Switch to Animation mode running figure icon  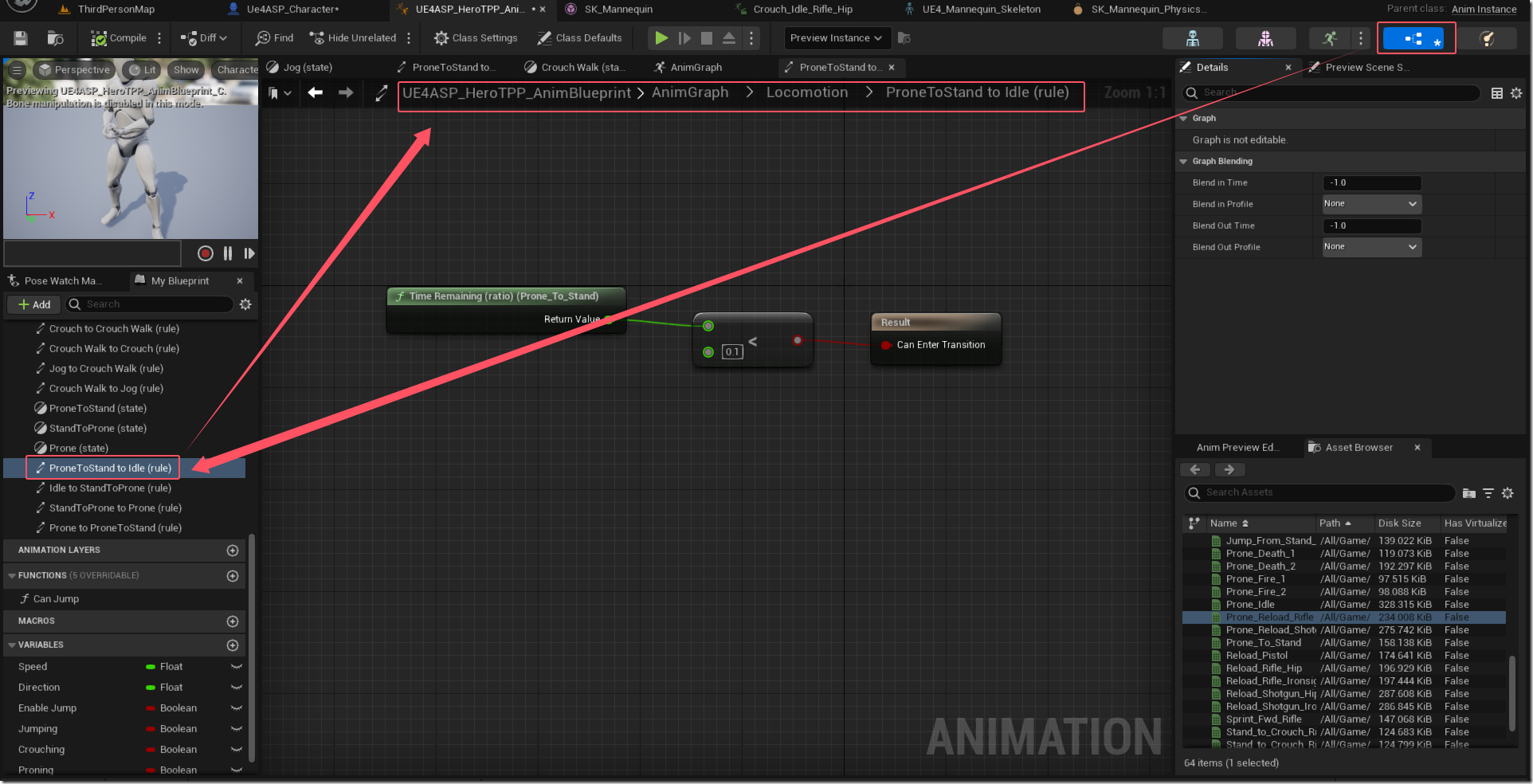(1330, 38)
